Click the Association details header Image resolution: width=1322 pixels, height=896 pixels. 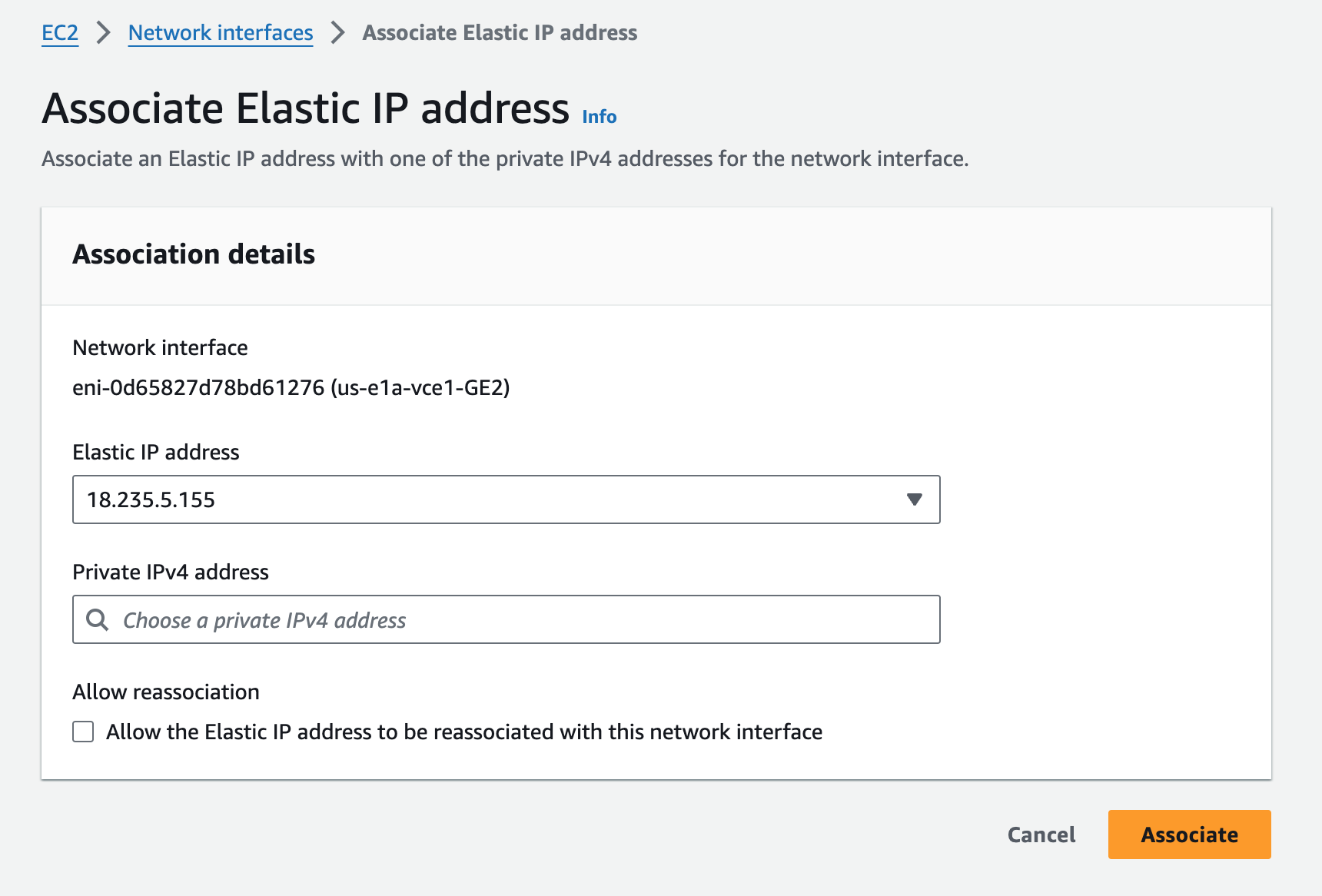[194, 254]
